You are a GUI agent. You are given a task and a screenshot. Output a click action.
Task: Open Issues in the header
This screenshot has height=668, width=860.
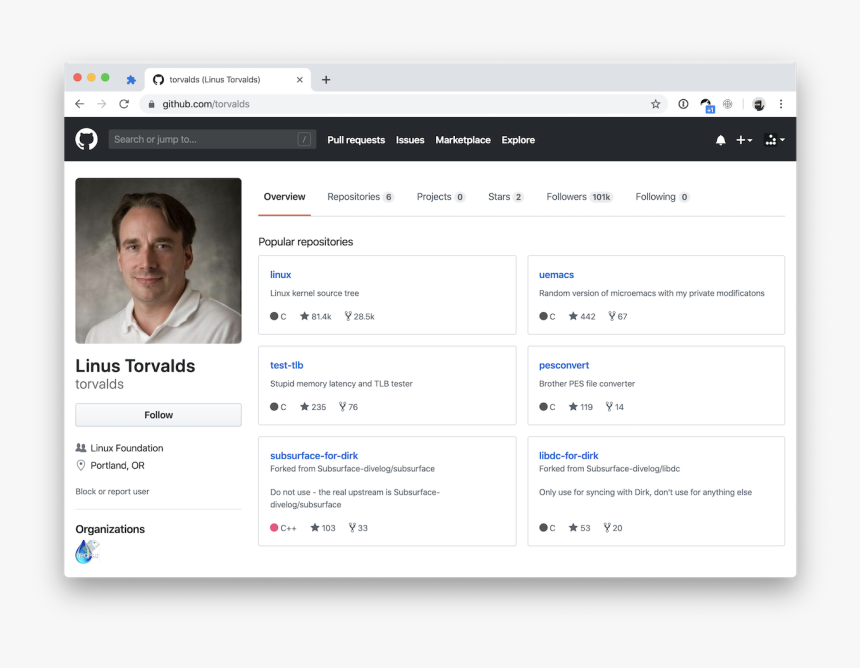point(410,140)
